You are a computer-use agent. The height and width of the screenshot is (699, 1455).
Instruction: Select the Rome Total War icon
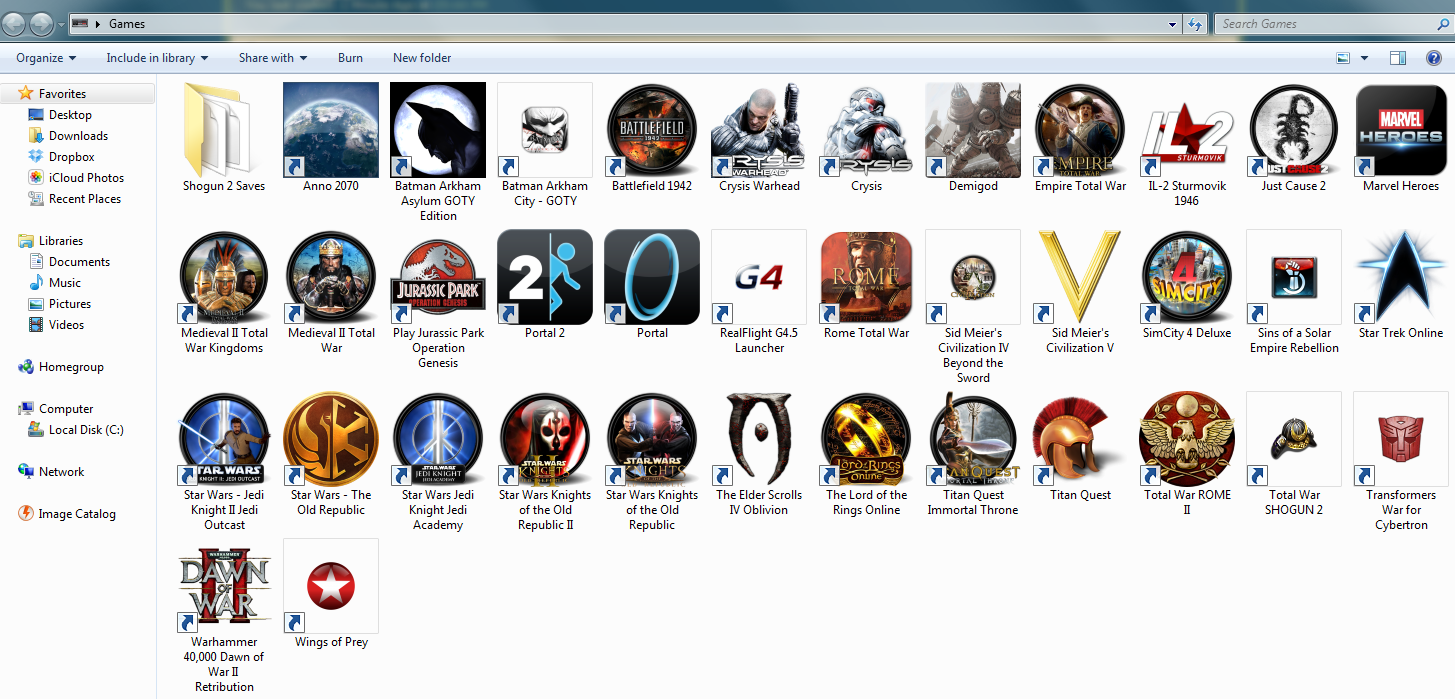(x=866, y=277)
